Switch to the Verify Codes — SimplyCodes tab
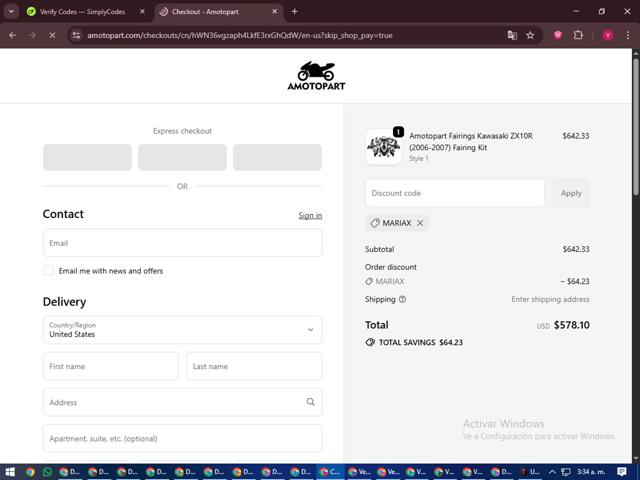This screenshot has width=640, height=480. (x=82, y=12)
